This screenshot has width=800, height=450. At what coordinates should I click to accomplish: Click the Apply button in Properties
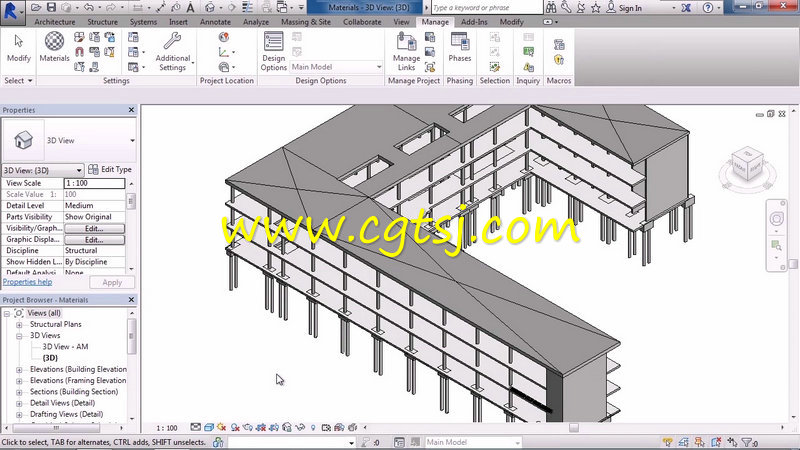click(x=112, y=282)
